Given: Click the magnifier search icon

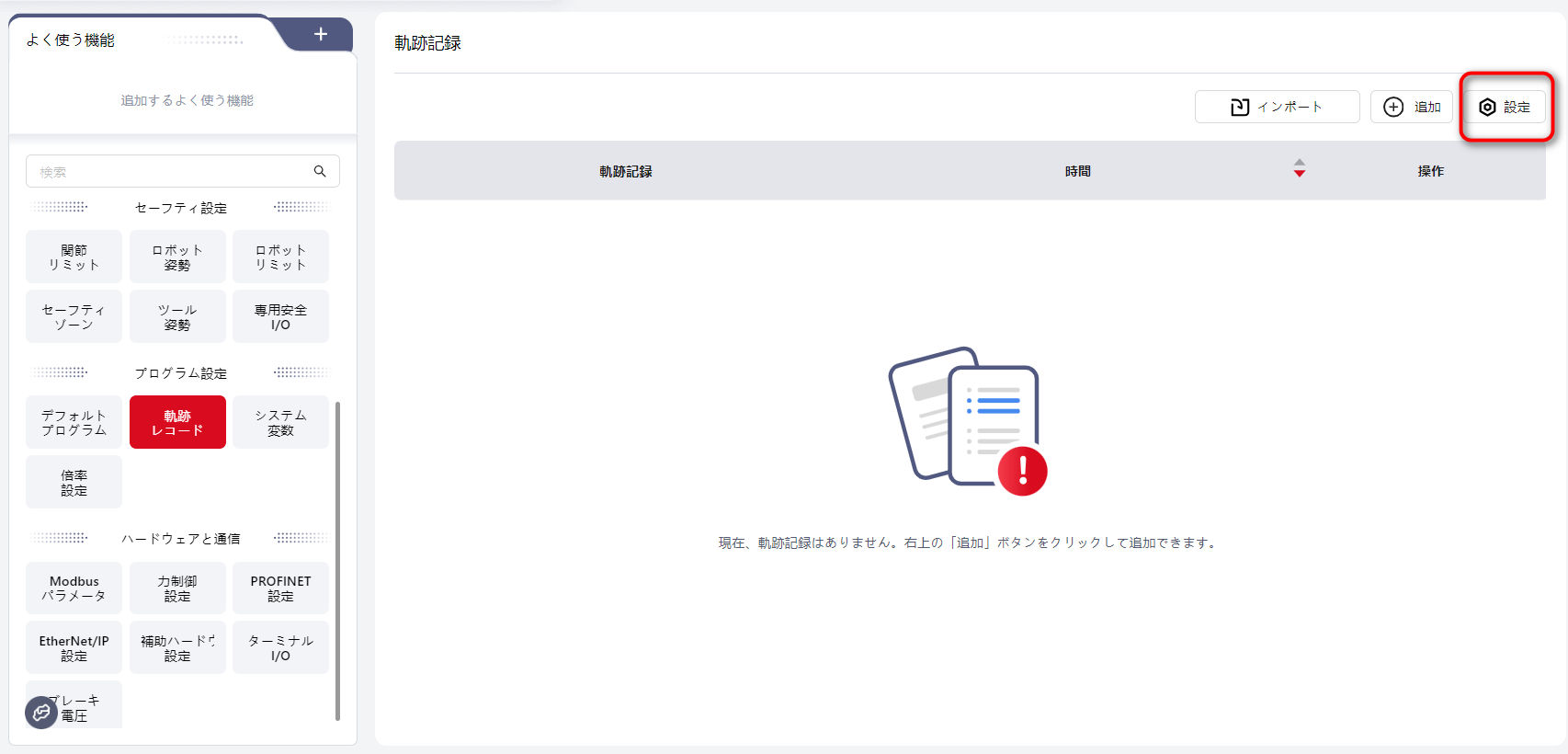Looking at the screenshot, I should 320,171.
